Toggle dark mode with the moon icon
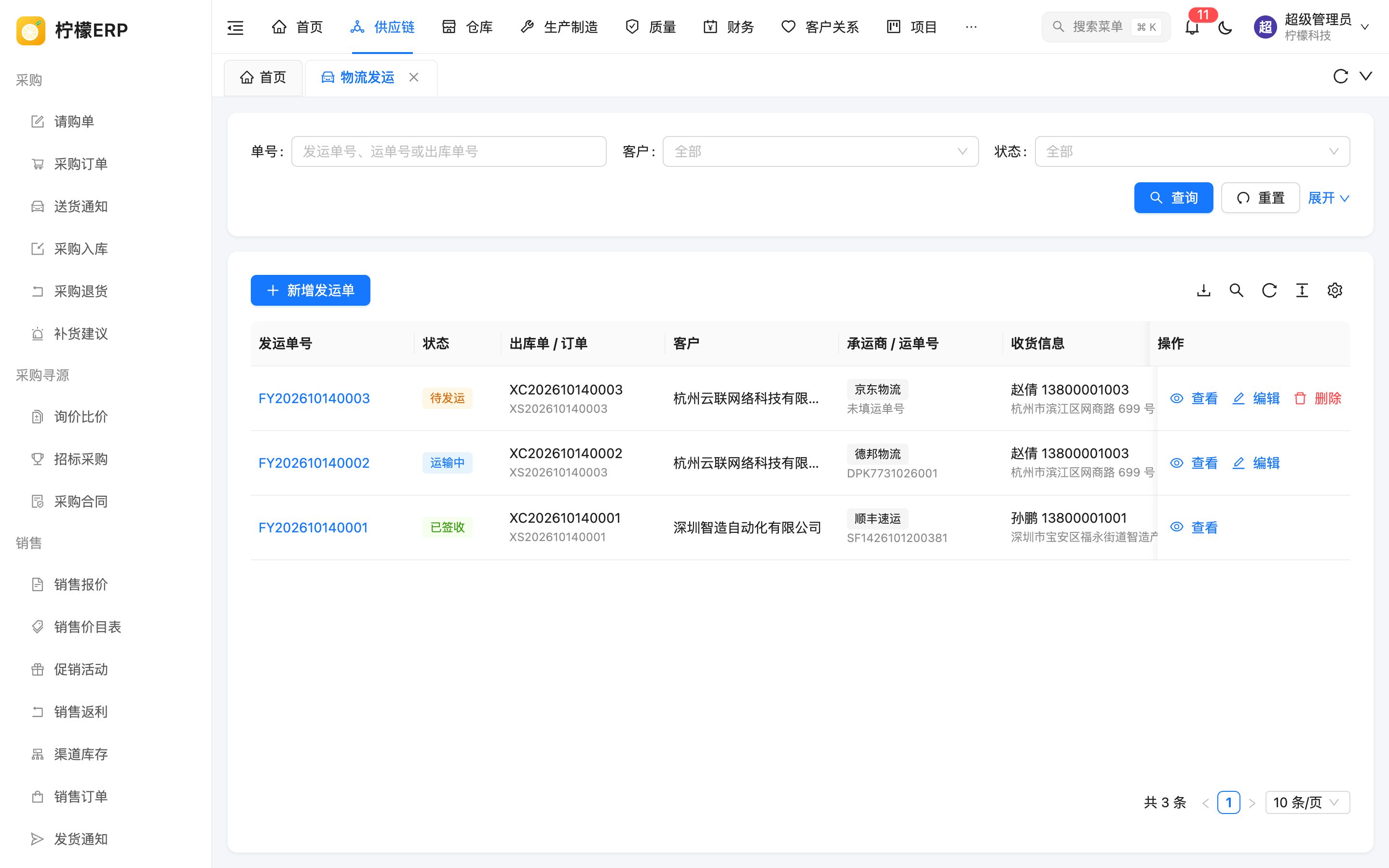 coord(1225,27)
